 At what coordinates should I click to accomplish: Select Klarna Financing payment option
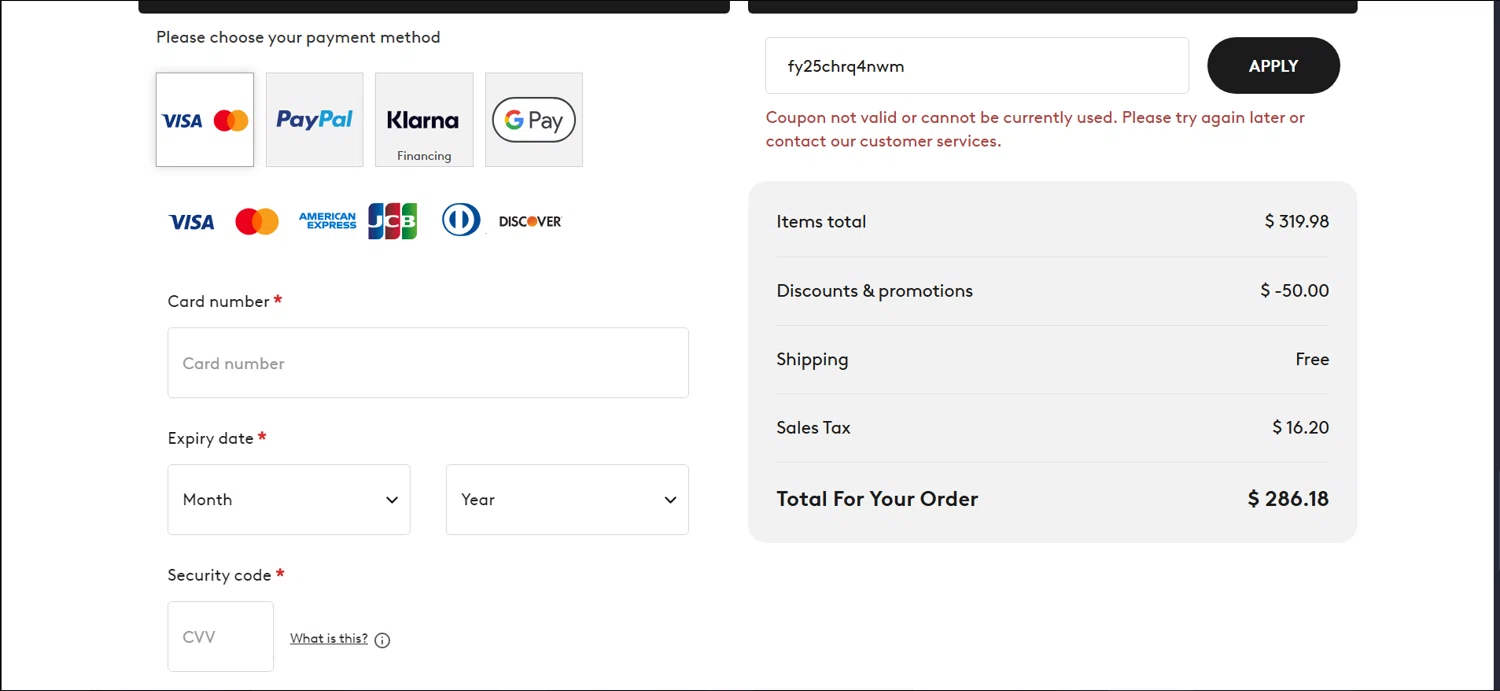coord(424,120)
